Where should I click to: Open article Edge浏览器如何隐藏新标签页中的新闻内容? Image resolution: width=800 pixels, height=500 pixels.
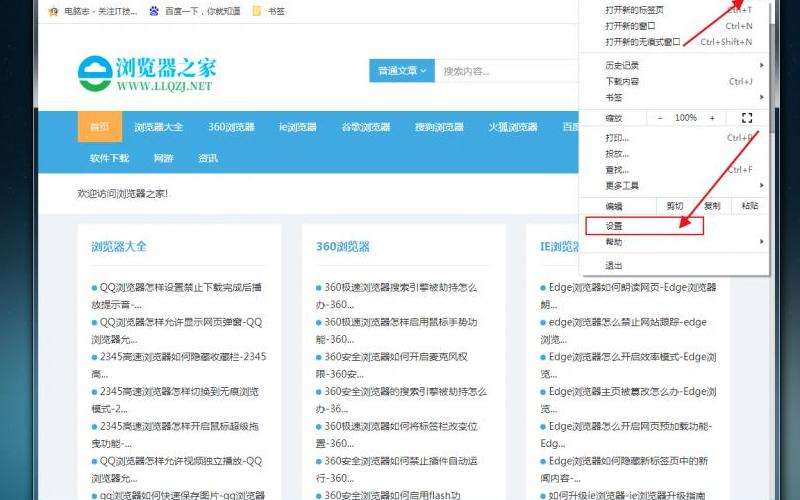click(x=624, y=469)
